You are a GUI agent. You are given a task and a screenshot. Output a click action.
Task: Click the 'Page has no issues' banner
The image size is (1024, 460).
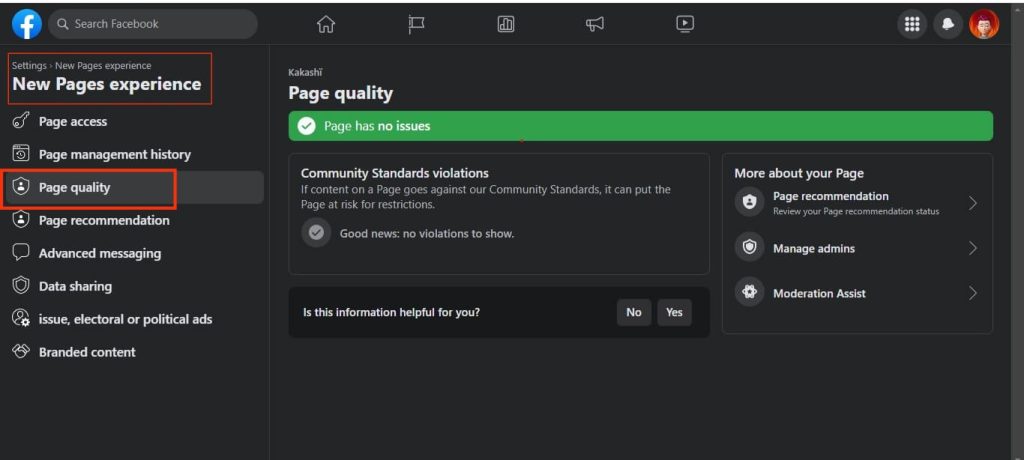pos(641,126)
